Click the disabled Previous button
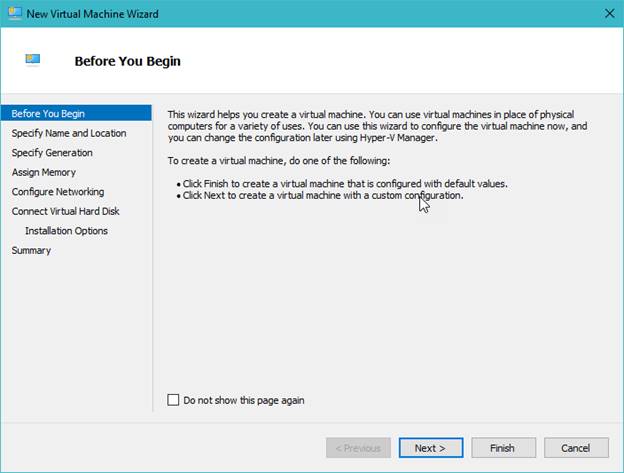 [x=358, y=448]
